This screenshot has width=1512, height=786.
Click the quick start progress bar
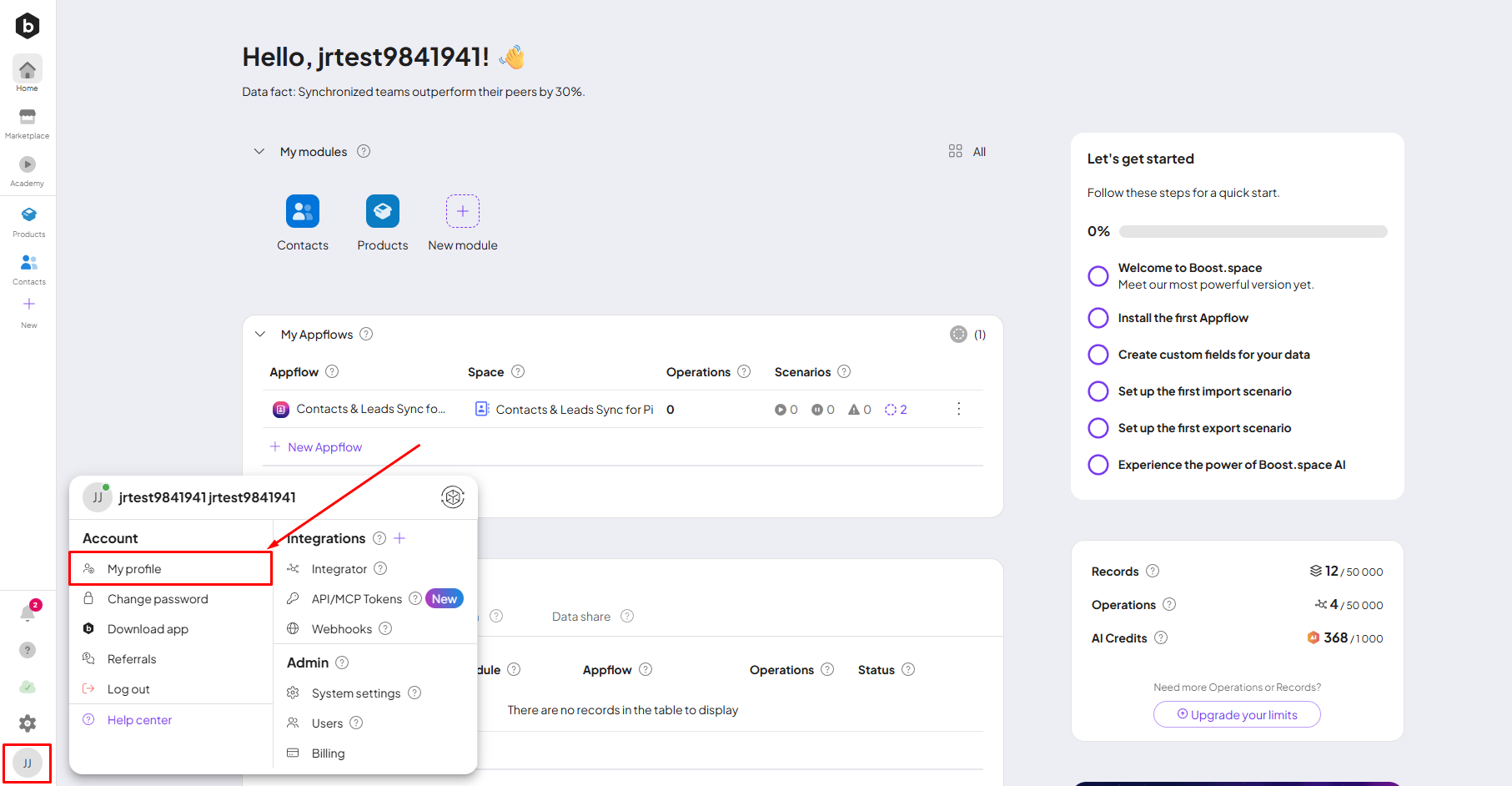point(1253,232)
